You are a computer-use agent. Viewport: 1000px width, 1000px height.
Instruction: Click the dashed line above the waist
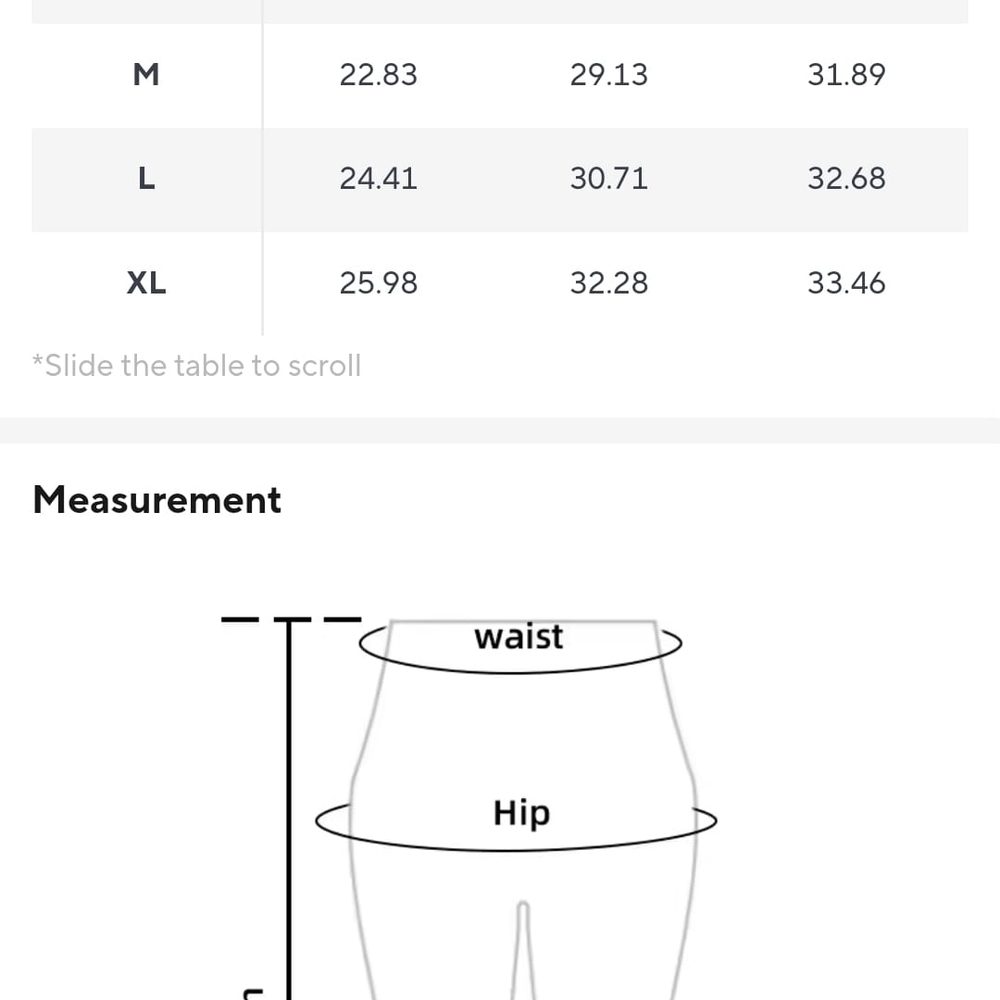(291, 619)
